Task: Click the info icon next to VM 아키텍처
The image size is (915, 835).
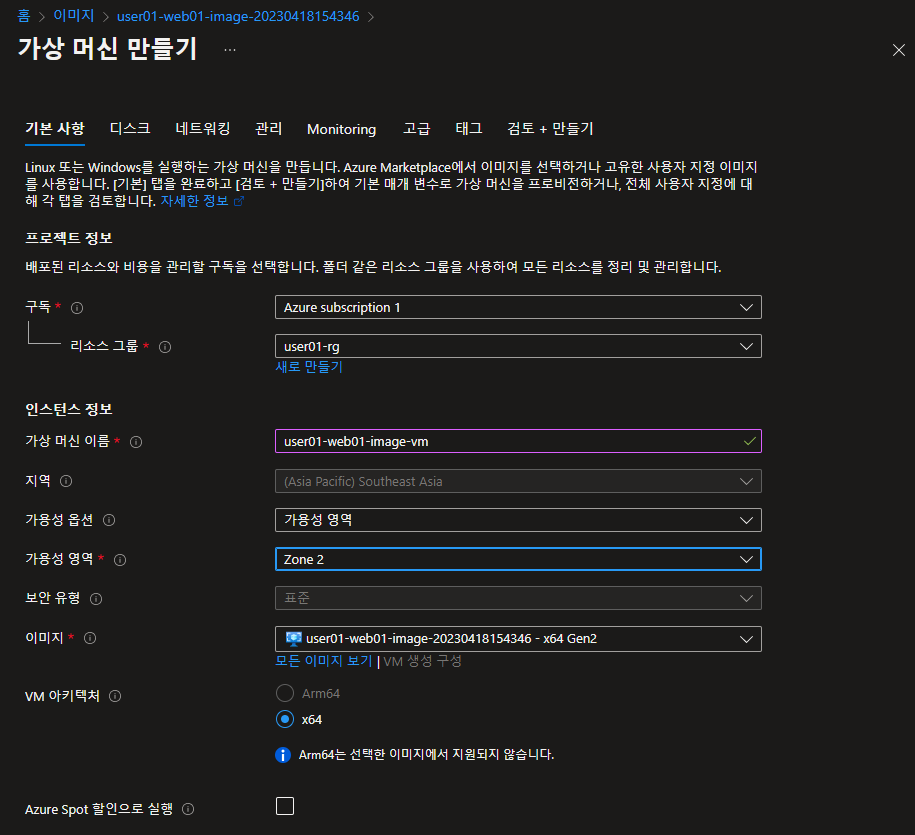Action: (115, 696)
